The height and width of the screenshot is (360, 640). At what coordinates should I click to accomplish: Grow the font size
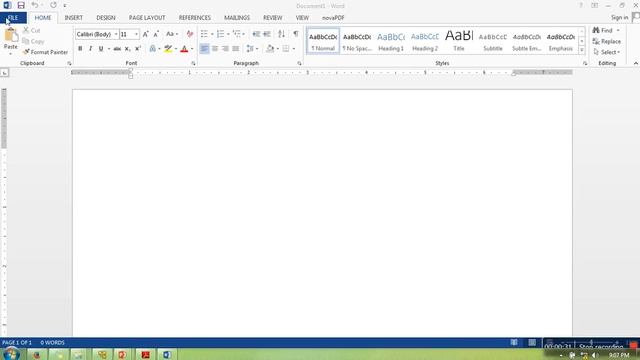(x=145, y=34)
